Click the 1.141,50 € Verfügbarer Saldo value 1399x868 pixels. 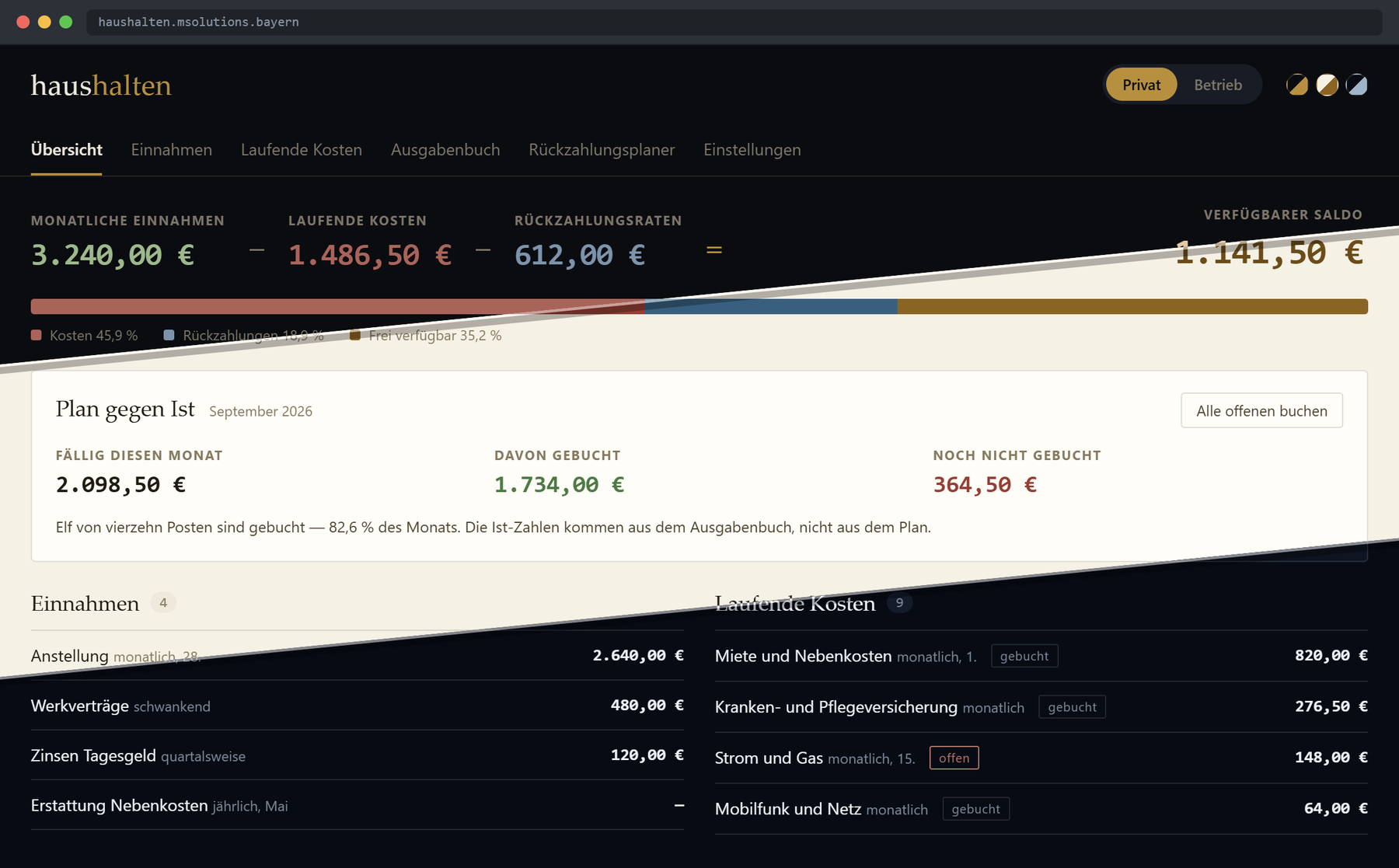click(x=1269, y=253)
